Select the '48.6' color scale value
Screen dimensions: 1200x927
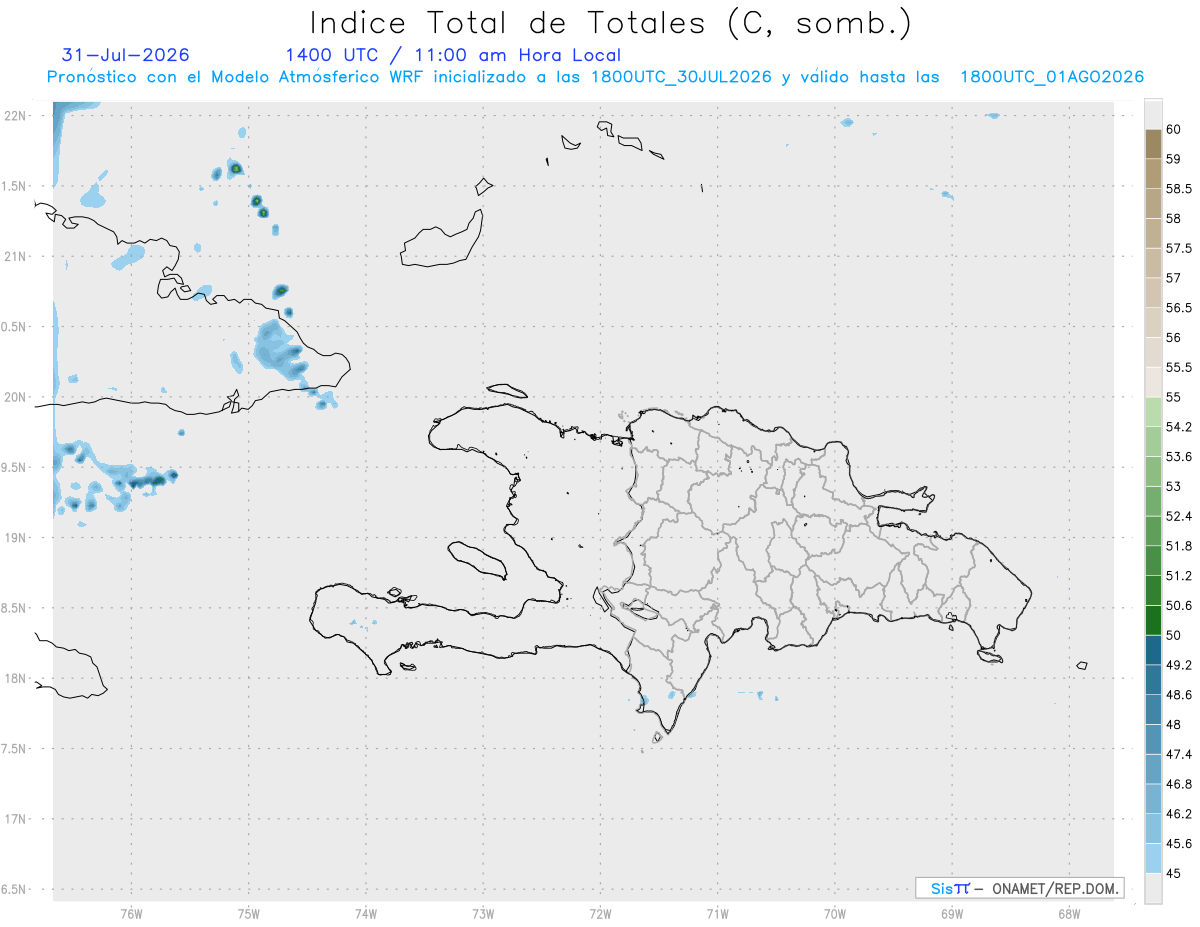1179,695
